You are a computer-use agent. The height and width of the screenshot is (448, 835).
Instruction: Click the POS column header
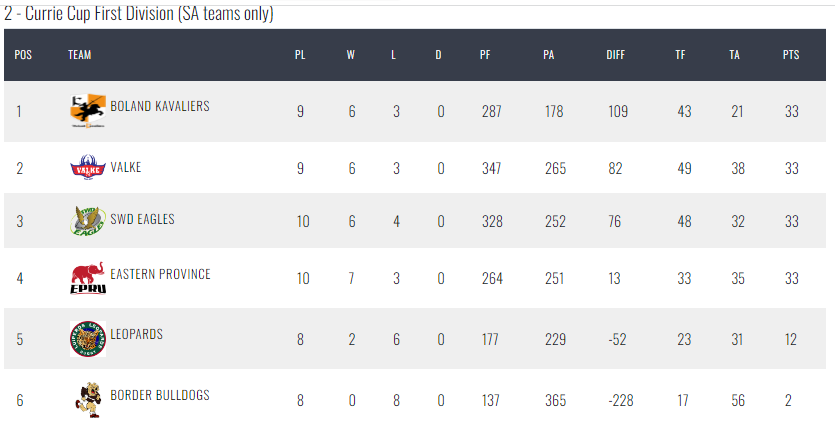pyautogui.click(x=23, y=55)
